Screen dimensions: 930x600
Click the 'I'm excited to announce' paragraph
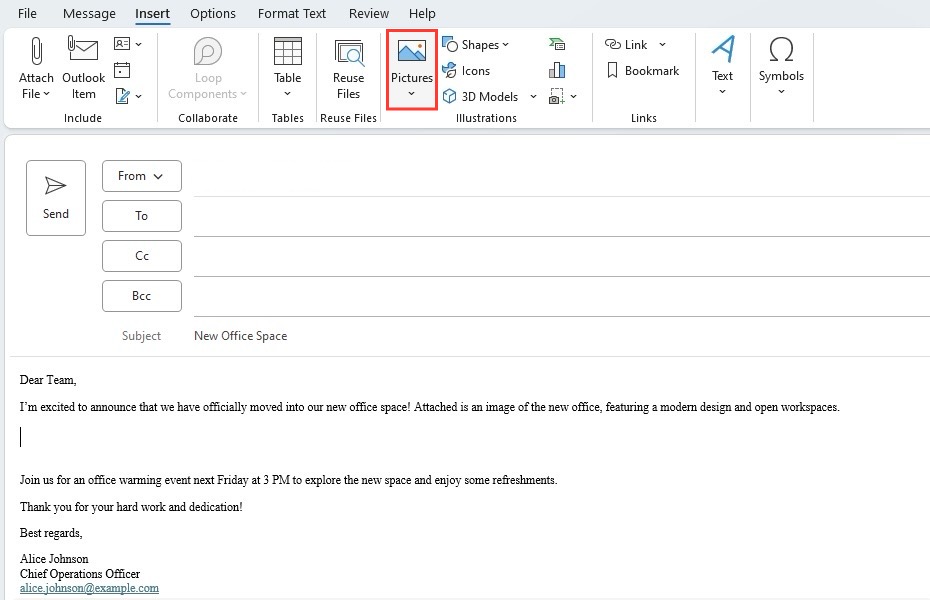[x=429, y=407]
